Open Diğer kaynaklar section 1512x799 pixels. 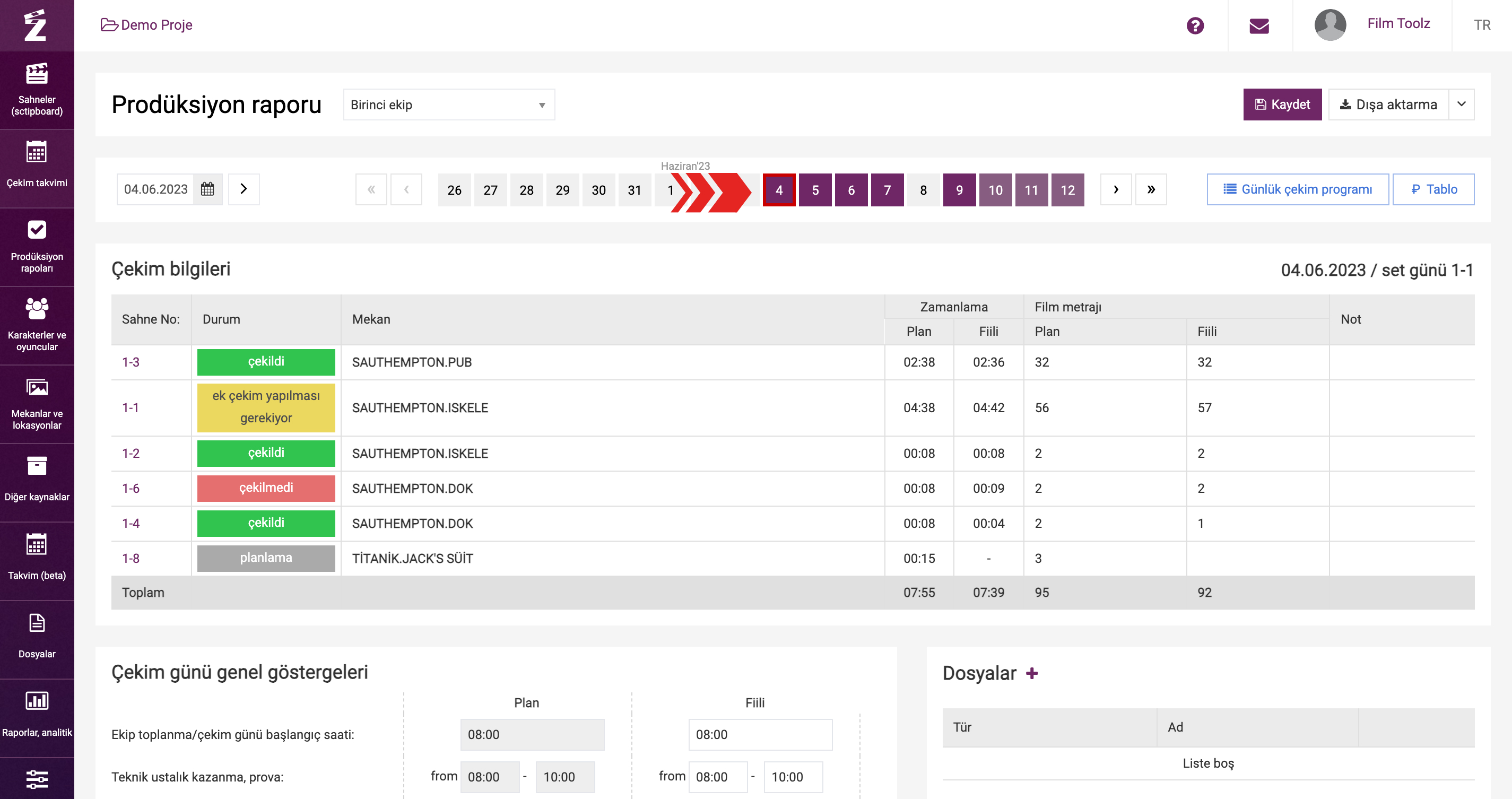pos(37,483)
